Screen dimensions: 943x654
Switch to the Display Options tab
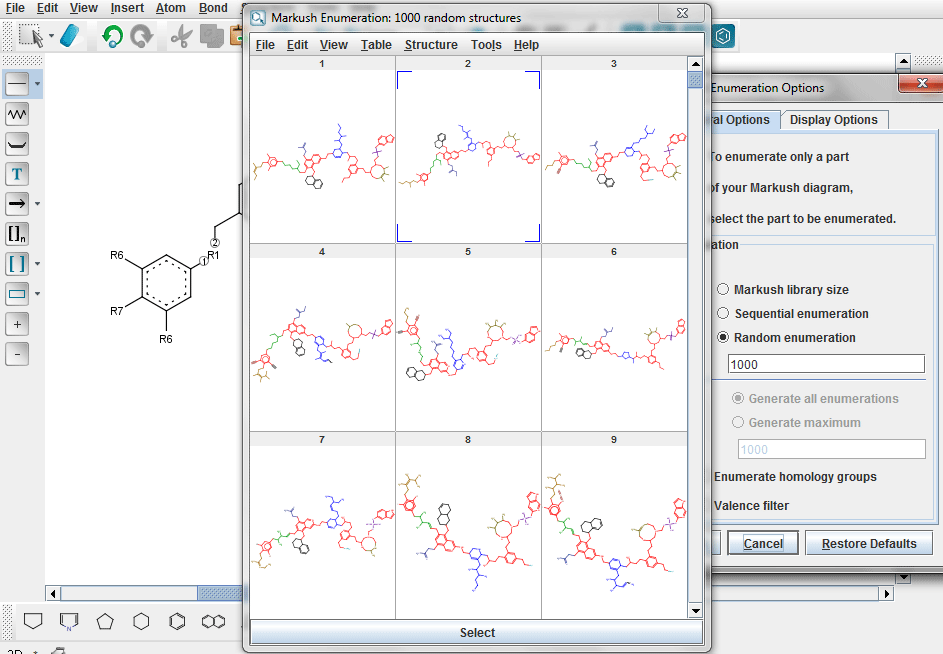tap(834, 119)
